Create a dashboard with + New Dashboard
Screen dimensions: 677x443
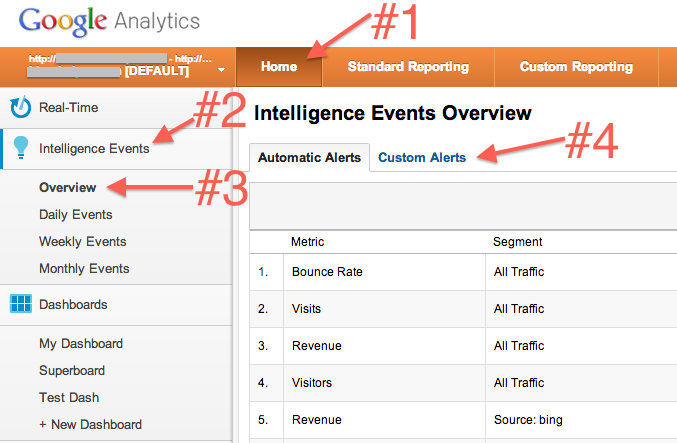pos(90,424)
